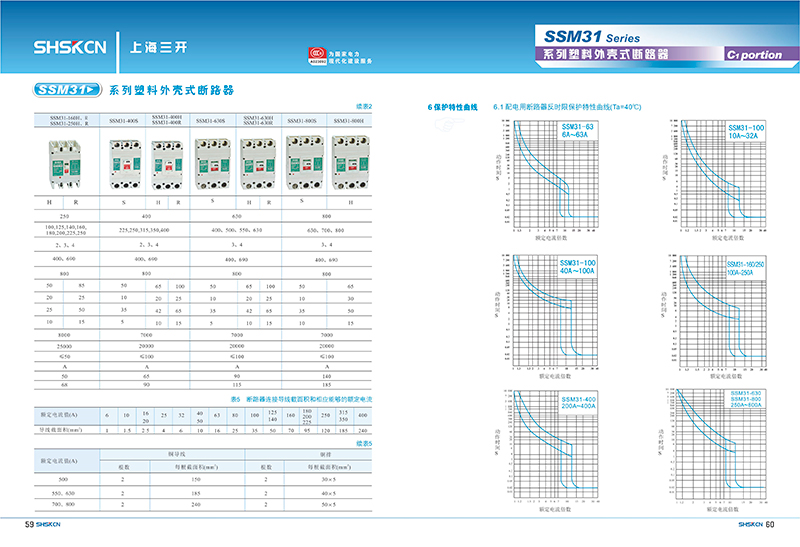800x547 pixels.
Task: Click page number 60 in footer
Action: pyautogui.click(x=770, y=523)
